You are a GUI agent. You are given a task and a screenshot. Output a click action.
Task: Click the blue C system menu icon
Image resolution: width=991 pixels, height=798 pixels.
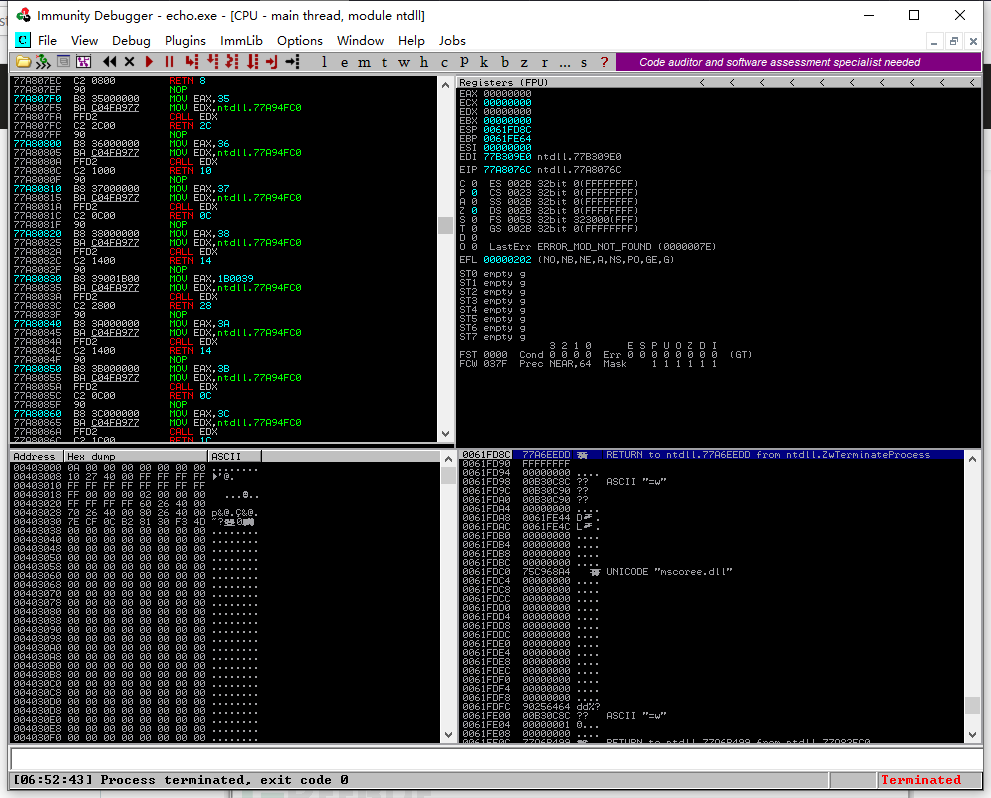(22, 40)
